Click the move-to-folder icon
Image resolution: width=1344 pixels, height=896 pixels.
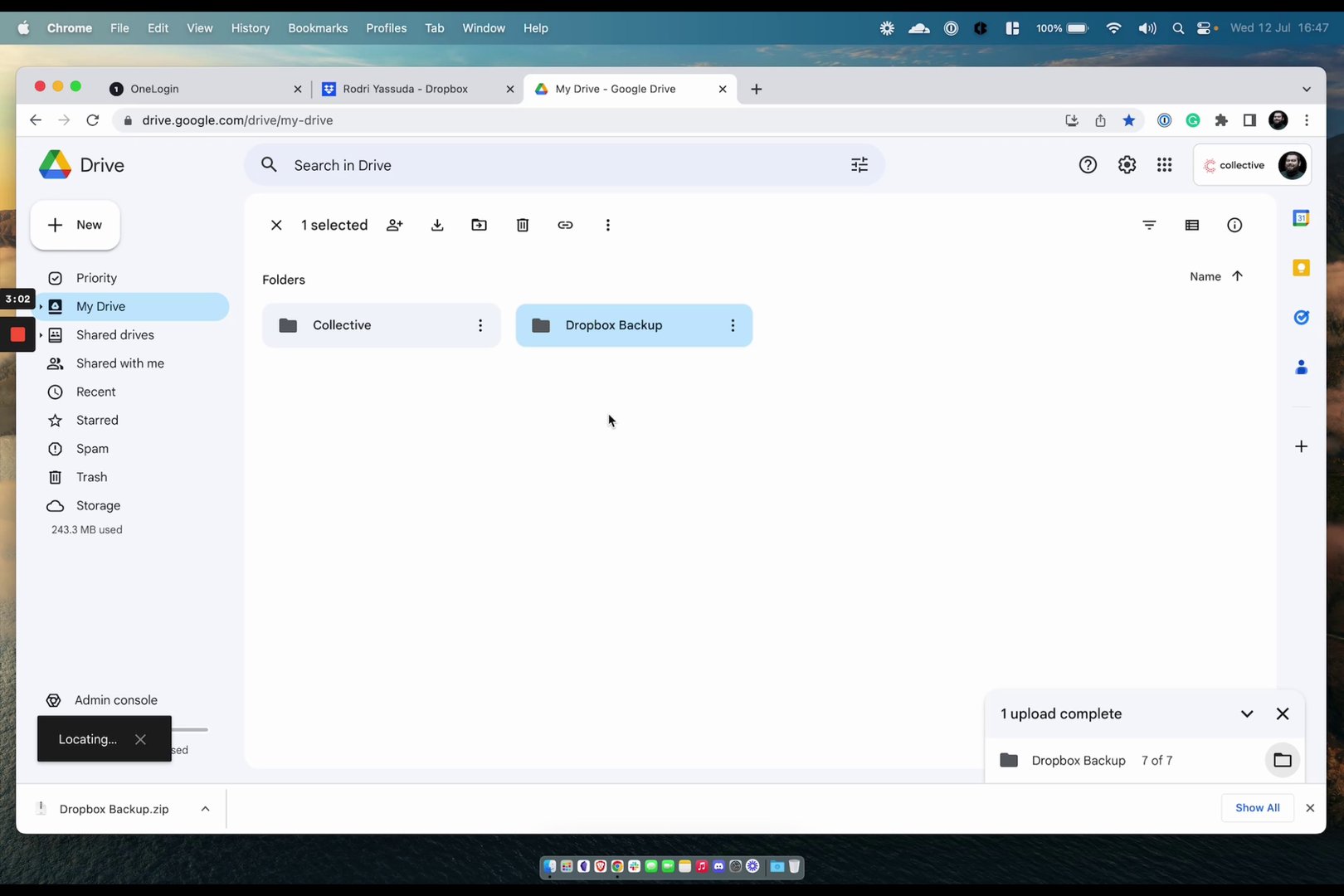point(480,225)
